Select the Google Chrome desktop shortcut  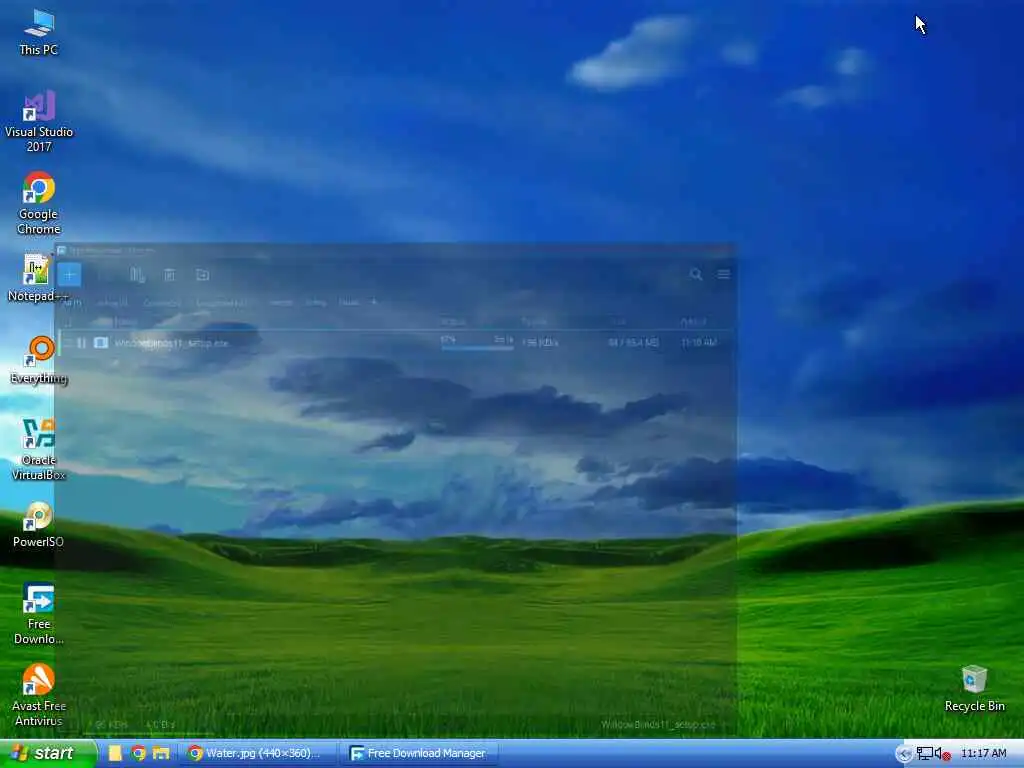tap(39, 203)
